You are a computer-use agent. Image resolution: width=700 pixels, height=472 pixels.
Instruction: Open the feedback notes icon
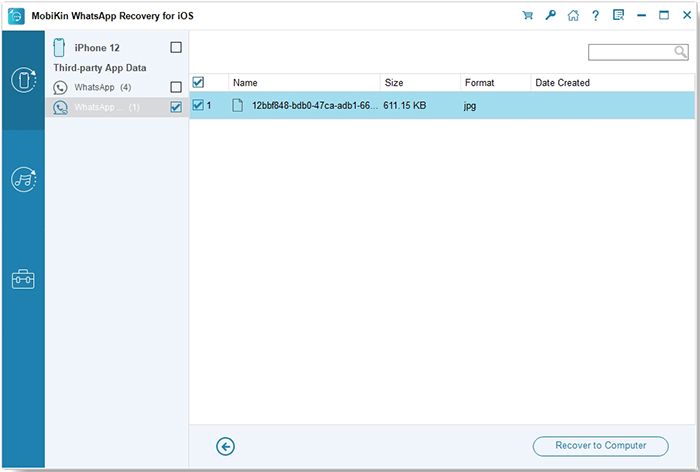618,15
